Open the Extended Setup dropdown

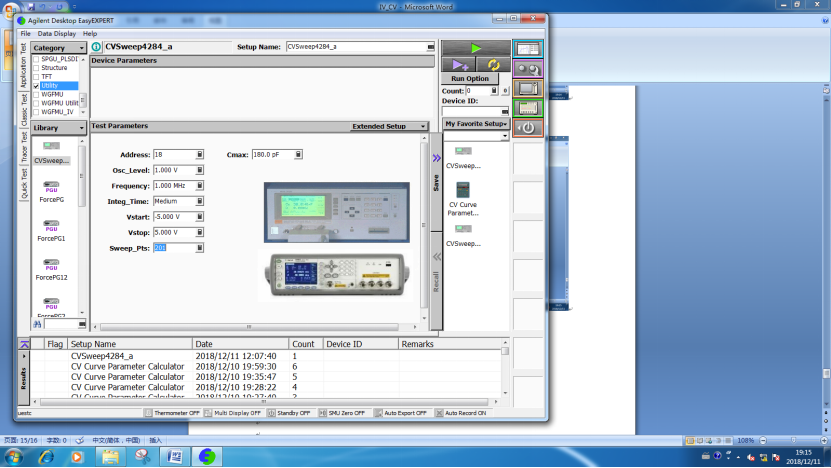pos(388,126)
